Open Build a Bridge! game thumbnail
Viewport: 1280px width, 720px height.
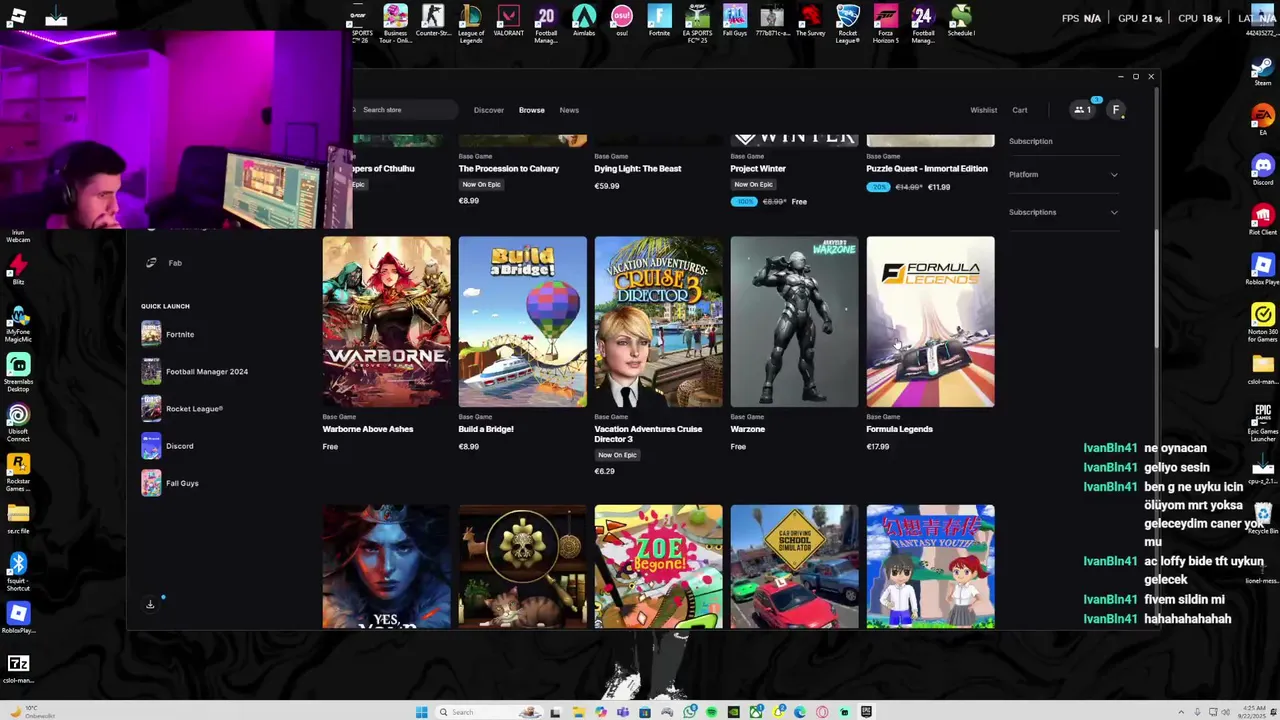tap(522, 322)
